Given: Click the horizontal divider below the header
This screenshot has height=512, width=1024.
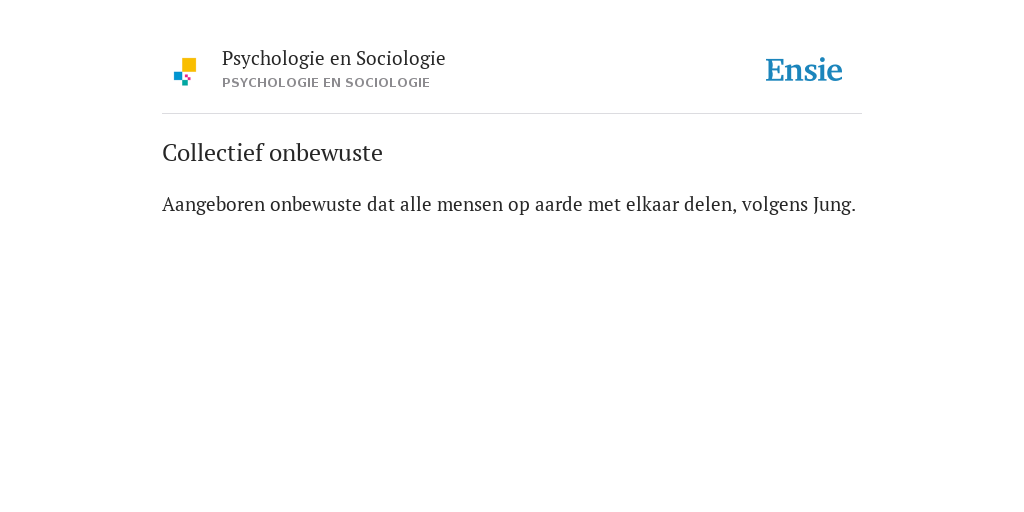Looking at the screenshot, I should click(x=512, y=114).
